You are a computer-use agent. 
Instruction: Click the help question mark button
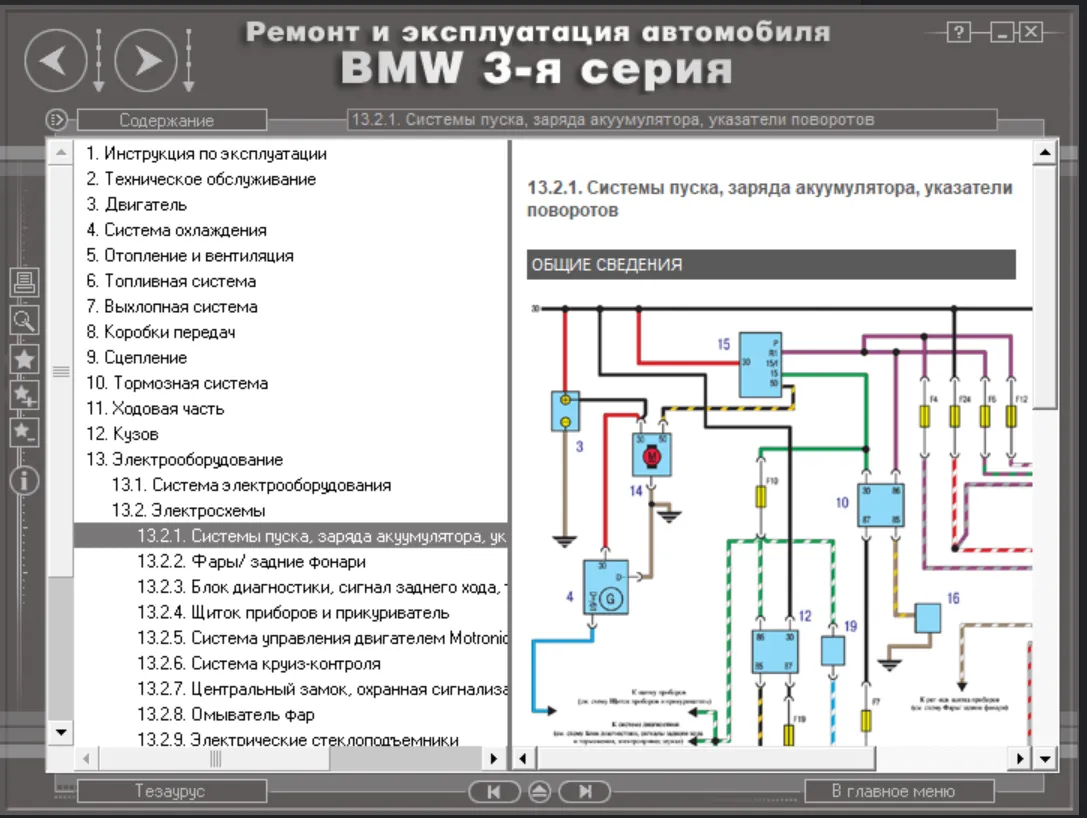(x=958, y=33)
